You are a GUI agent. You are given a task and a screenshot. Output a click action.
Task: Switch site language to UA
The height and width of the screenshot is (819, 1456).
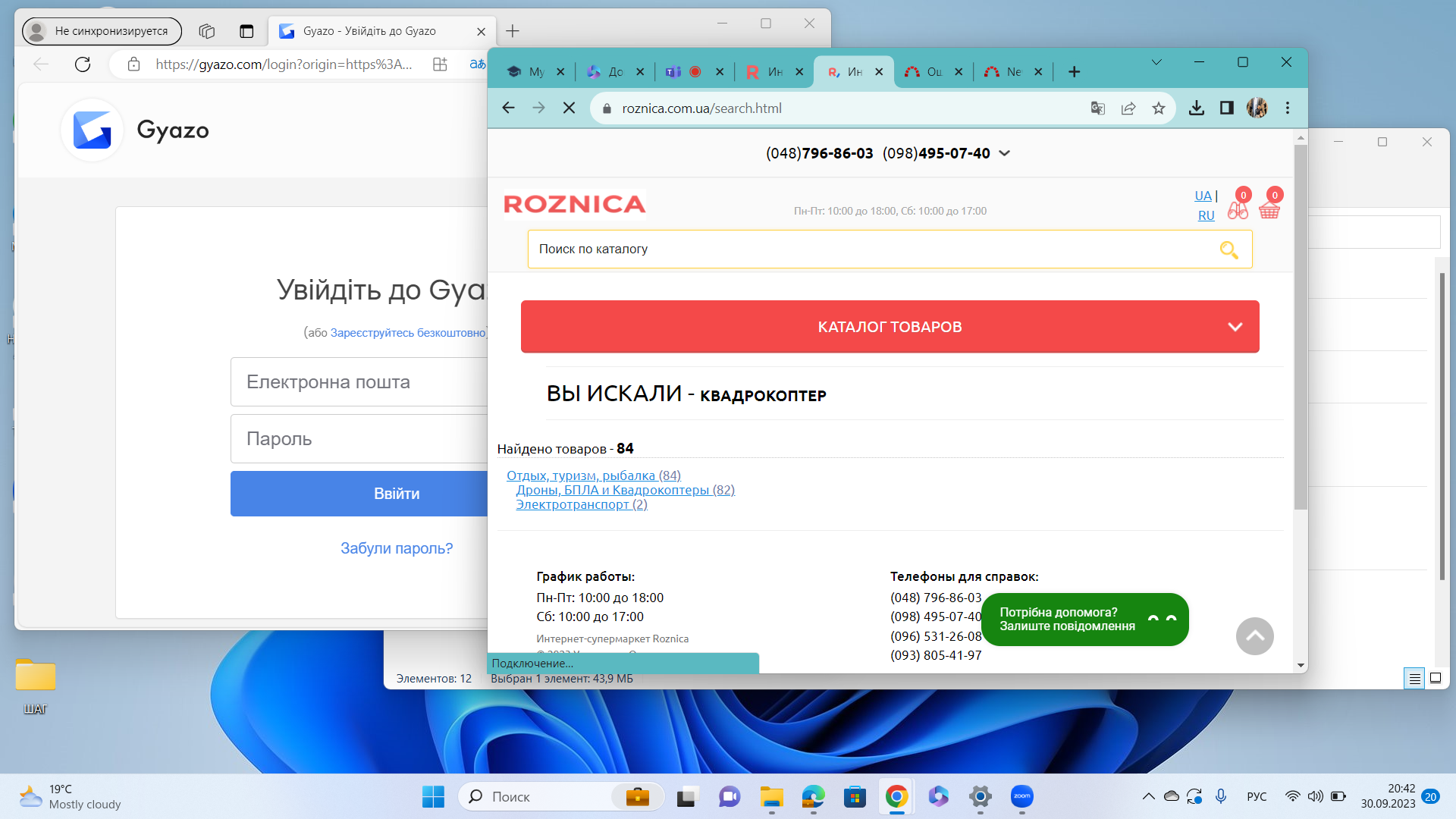point(1203,196)
